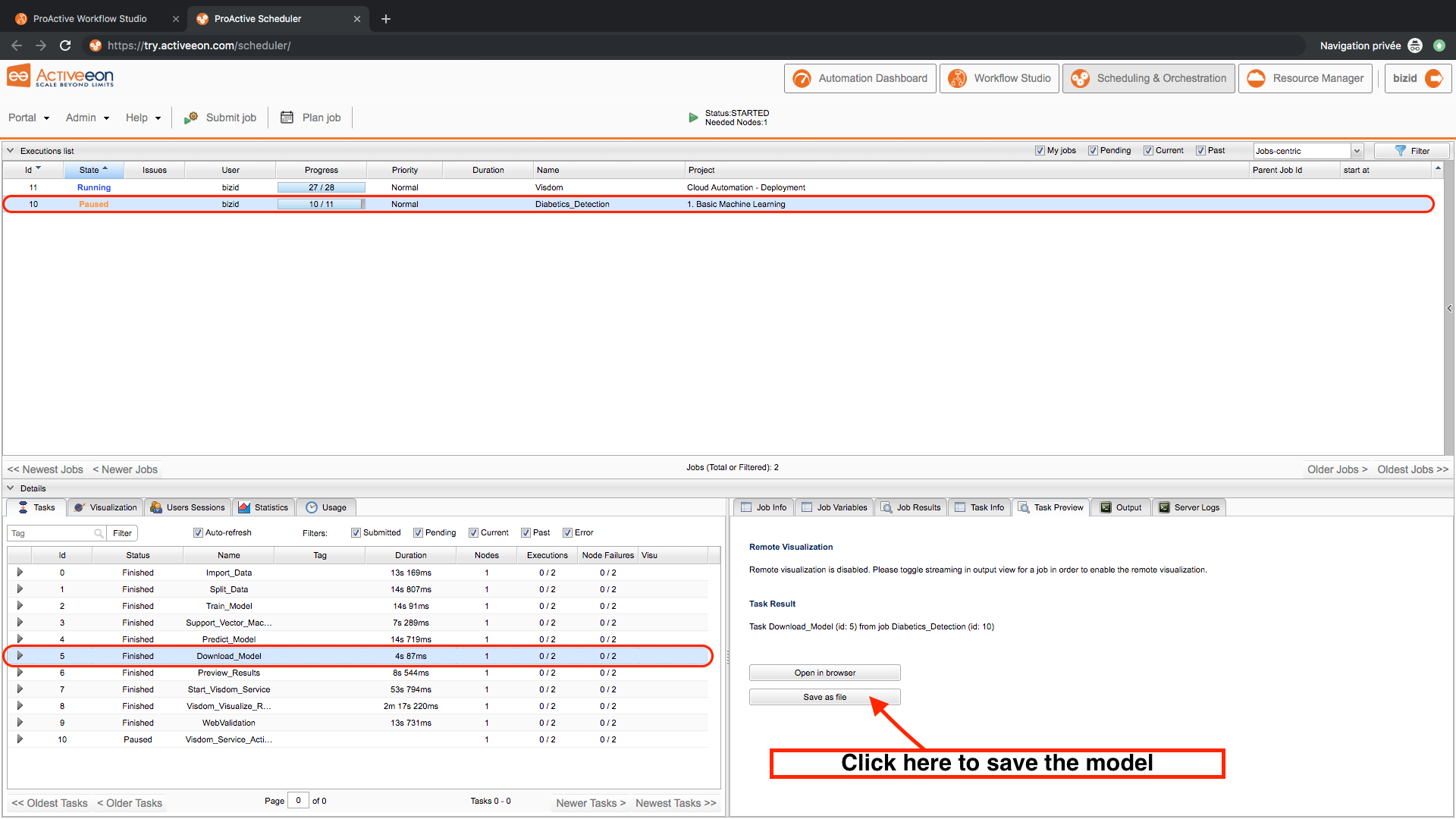Viewport: 1456px width, 819px height.
Task: Toggle the My jobs checkbox
Action: 1040,150
